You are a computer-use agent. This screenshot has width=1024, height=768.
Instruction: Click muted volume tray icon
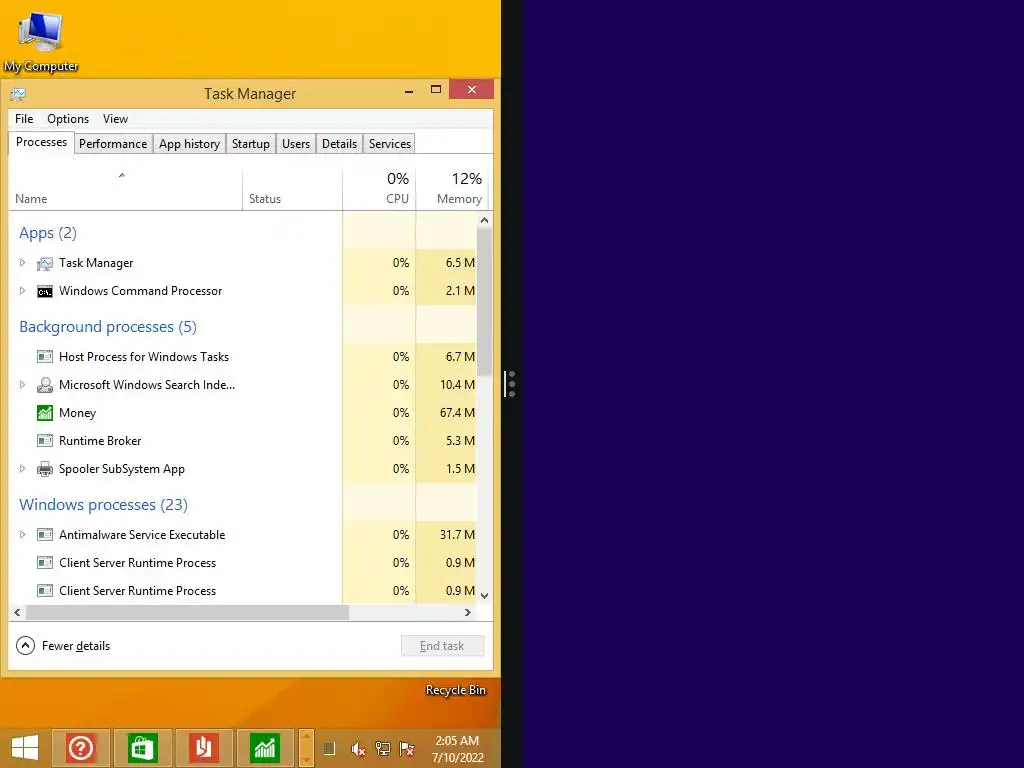[x=358, y=749]
